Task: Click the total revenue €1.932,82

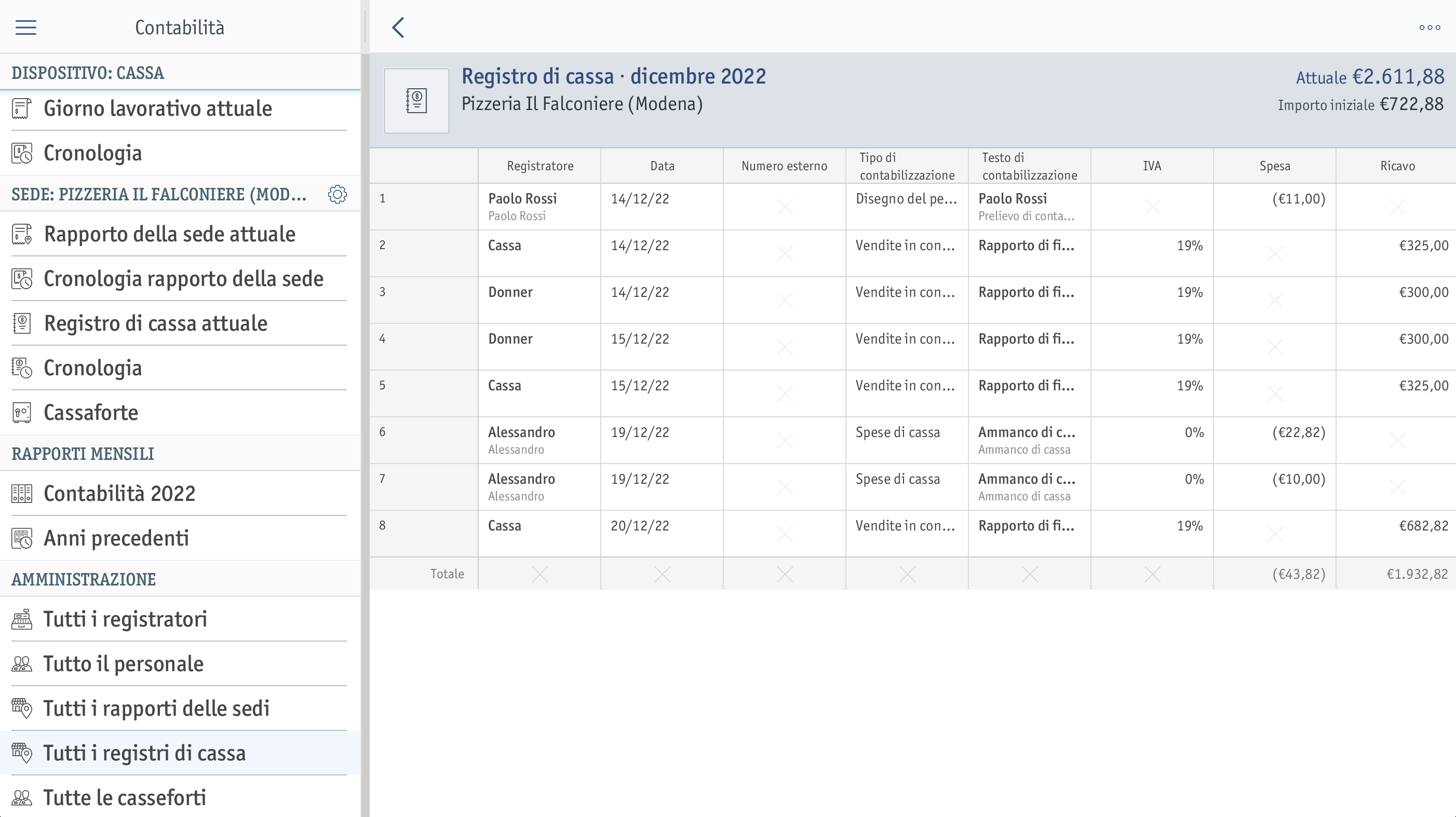Action: tap(1417, 574)
